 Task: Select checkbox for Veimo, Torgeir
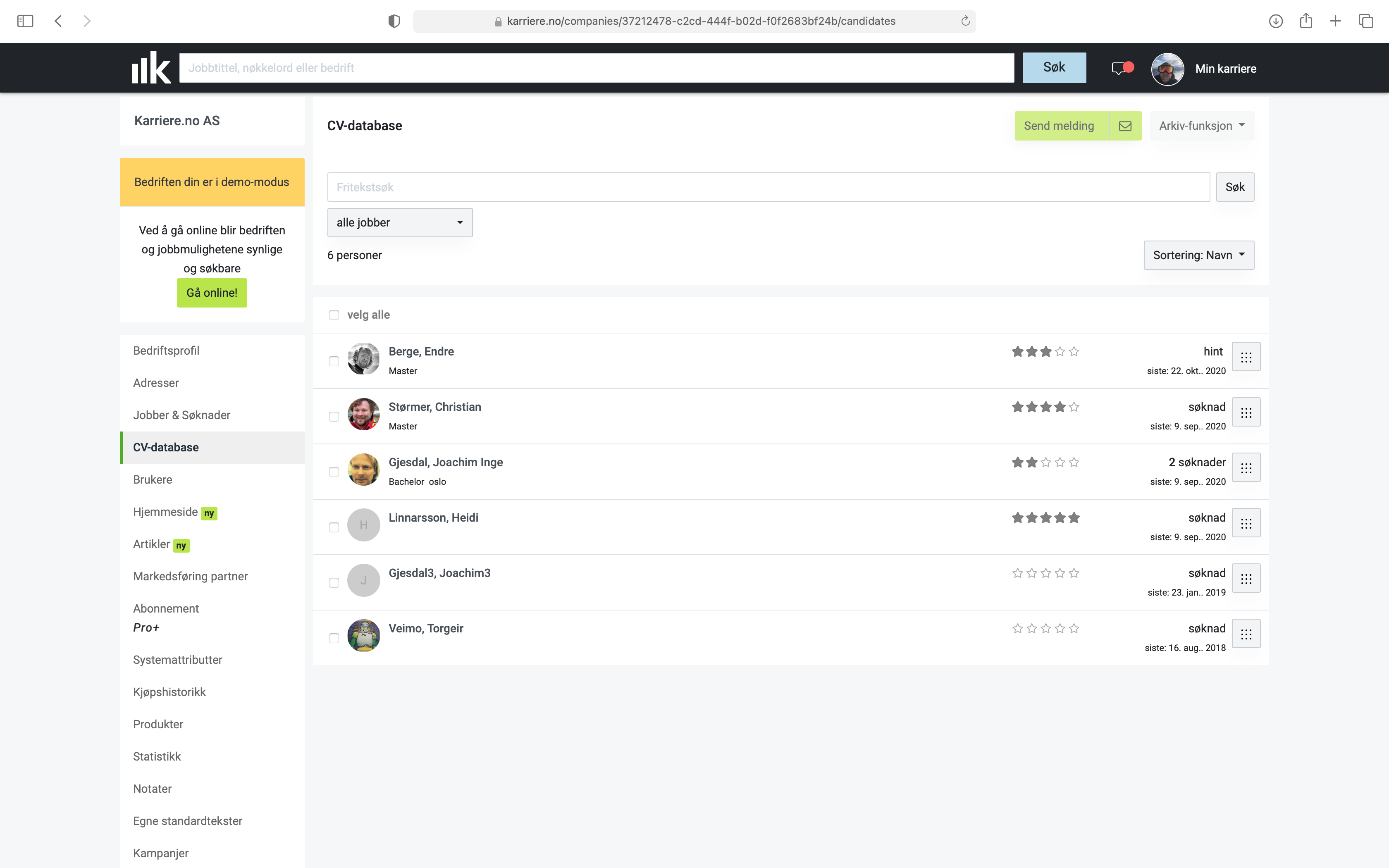coord(334,638)
